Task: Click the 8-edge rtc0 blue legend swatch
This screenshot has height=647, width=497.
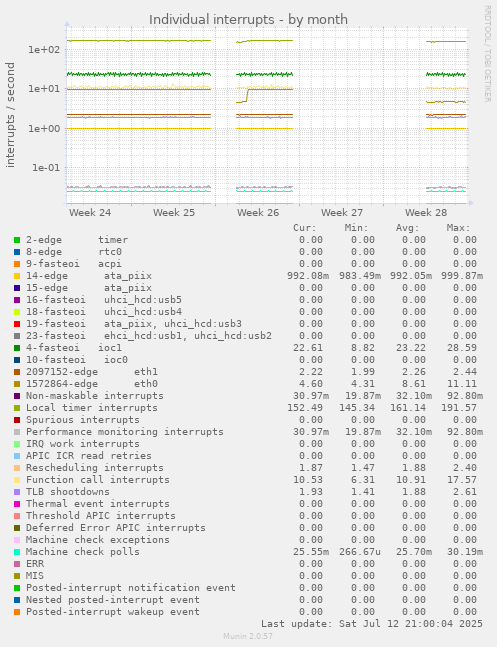Action: (17, 252)
